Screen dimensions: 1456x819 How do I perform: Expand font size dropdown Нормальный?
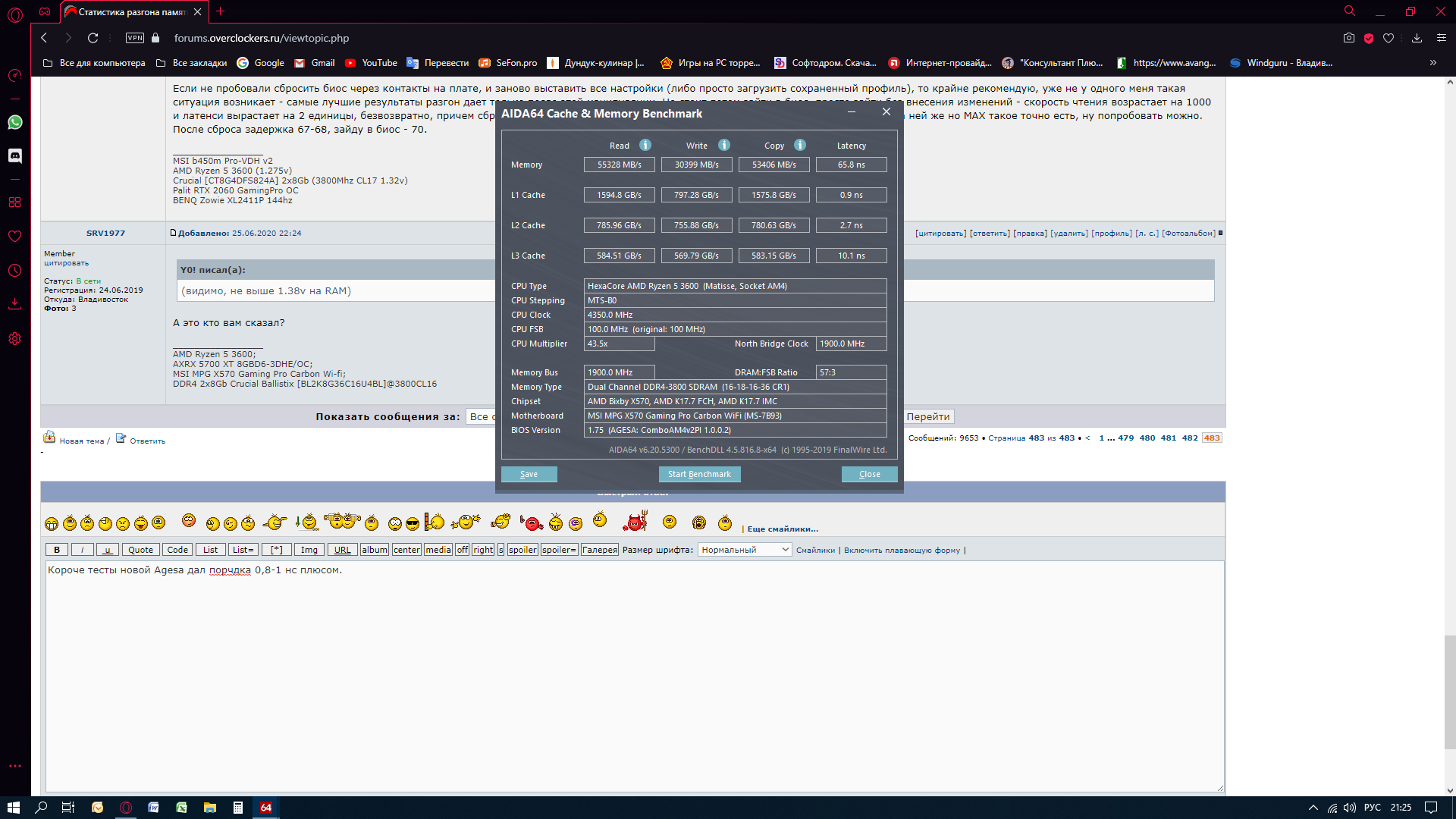pos(744,550)
